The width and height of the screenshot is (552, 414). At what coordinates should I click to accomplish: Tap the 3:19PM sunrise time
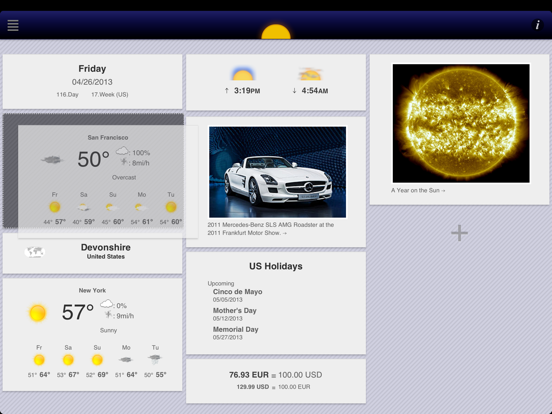click(247, 91)
